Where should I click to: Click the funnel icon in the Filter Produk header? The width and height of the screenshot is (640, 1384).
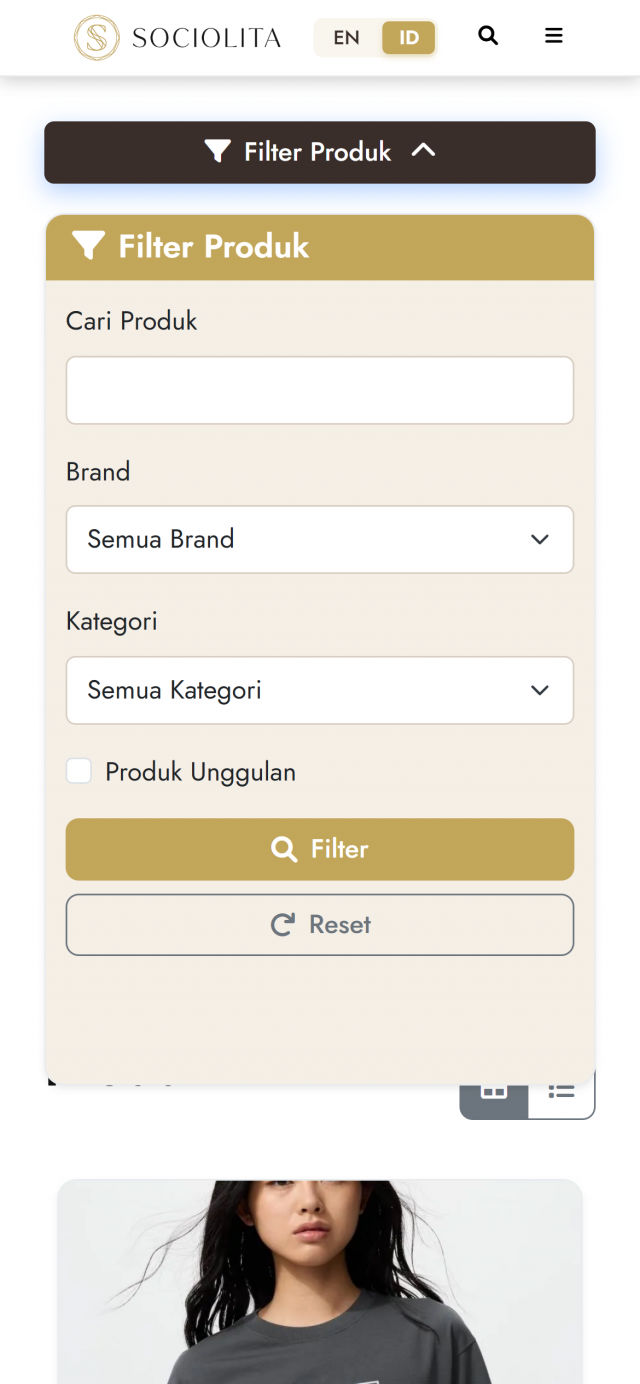[89, 245]
